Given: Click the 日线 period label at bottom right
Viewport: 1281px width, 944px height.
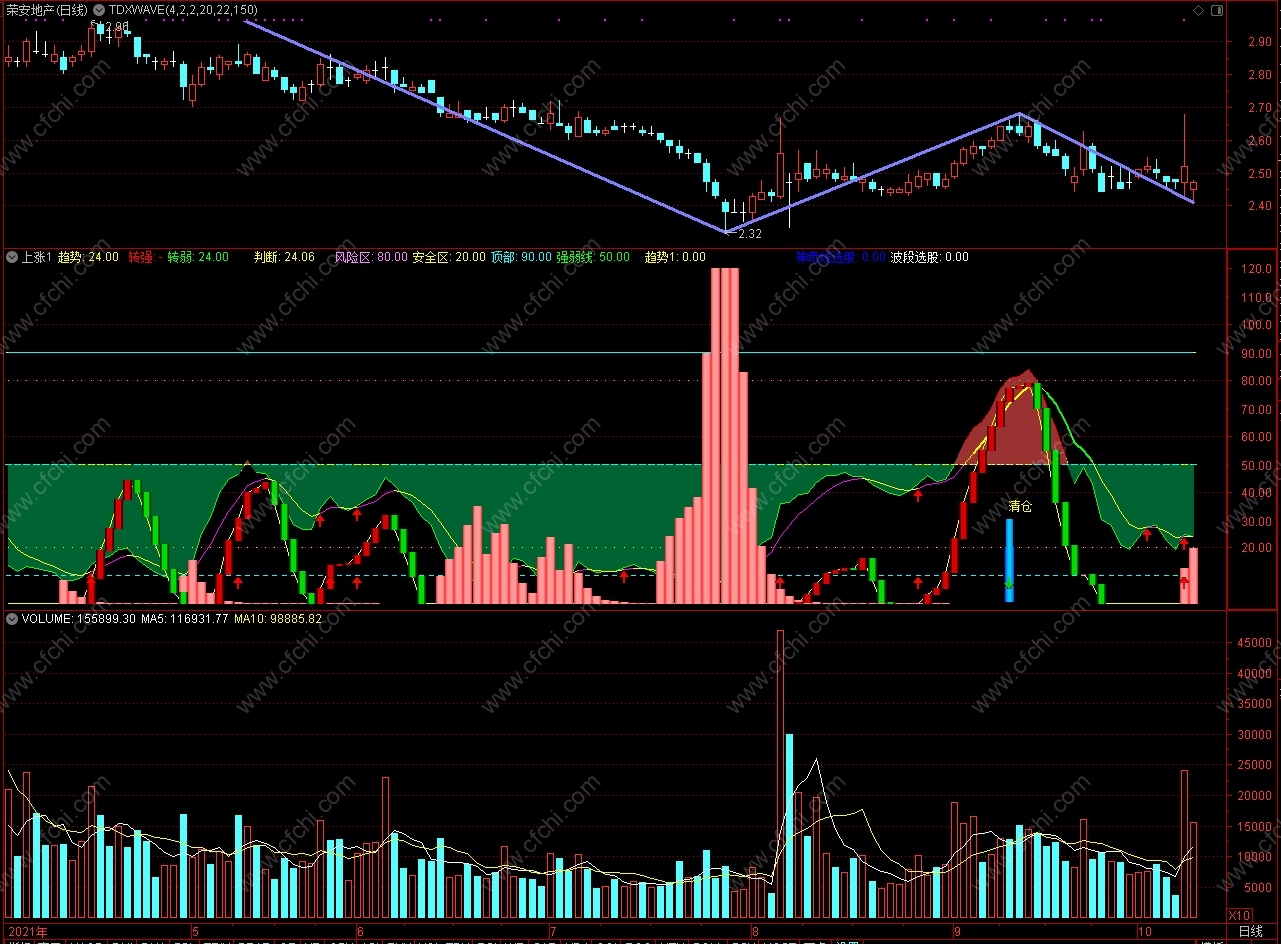Looking at the screenshot, I should 1250,931.
